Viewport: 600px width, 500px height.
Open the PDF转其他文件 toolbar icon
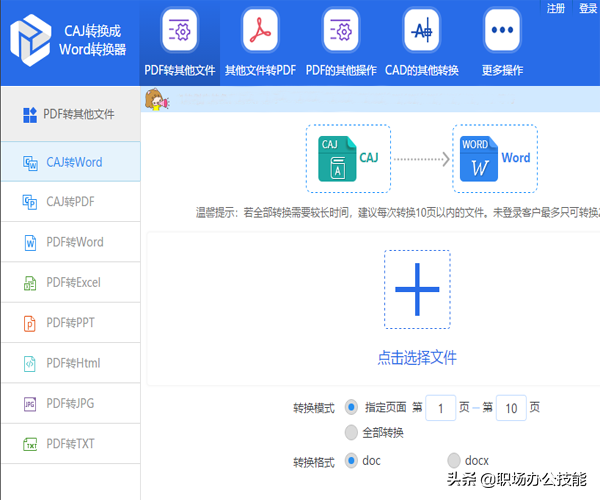pyautogui.click(x=179, y=31)
